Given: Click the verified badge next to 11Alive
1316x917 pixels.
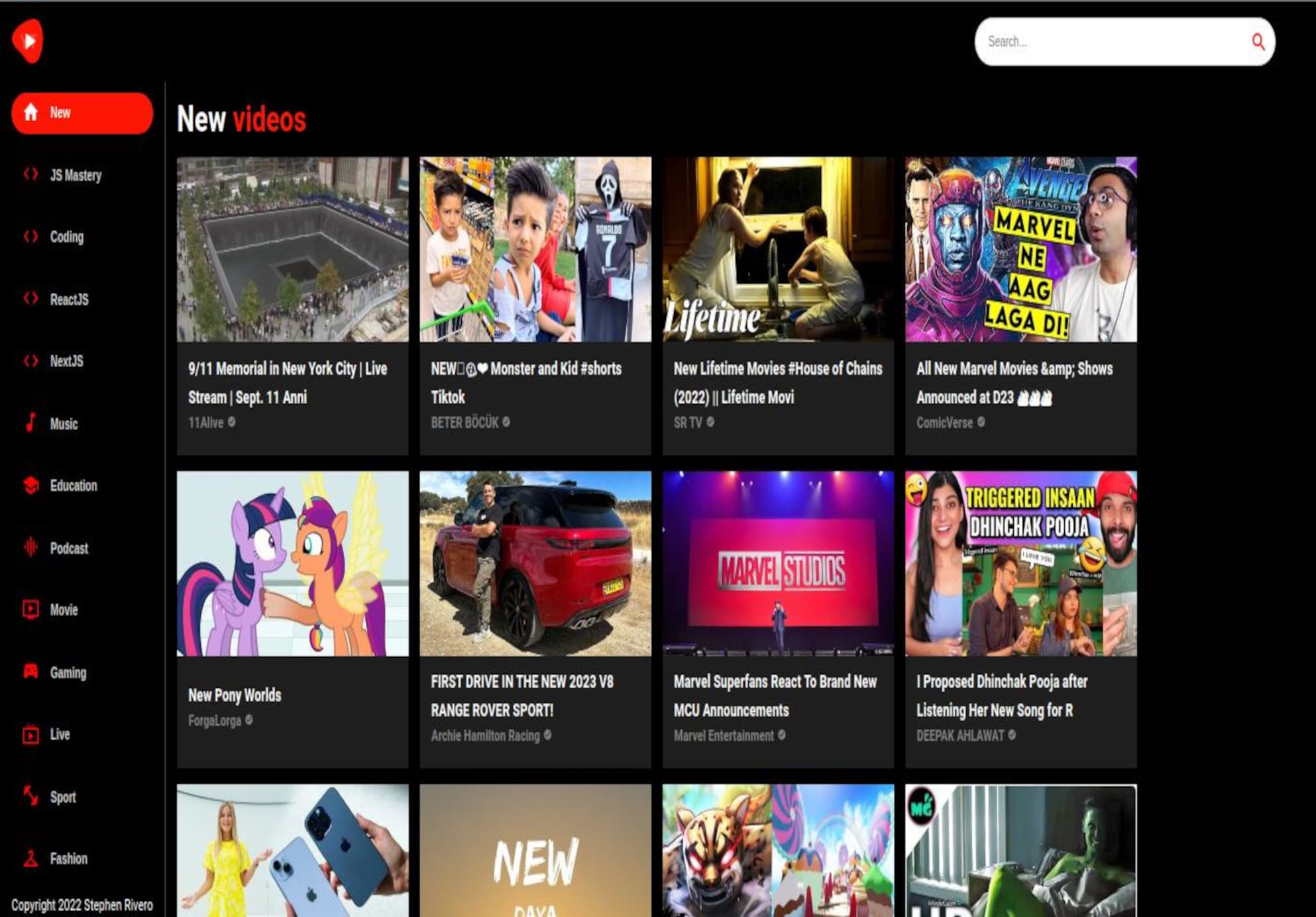Looking at the screenshot, I should [x=231, y=421].
